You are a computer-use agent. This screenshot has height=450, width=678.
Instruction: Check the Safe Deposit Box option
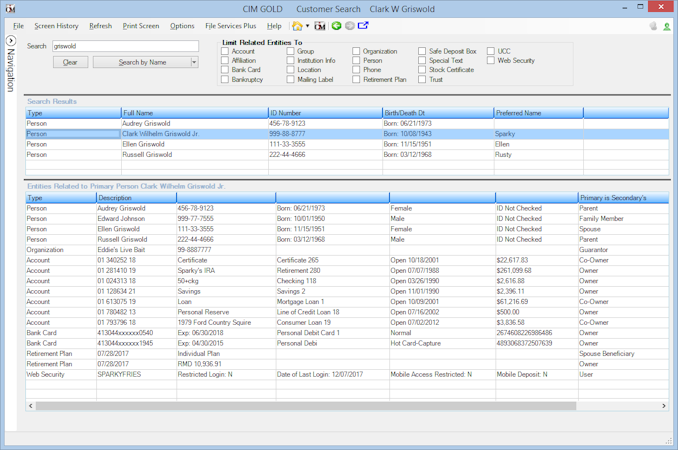click(423, 51)
